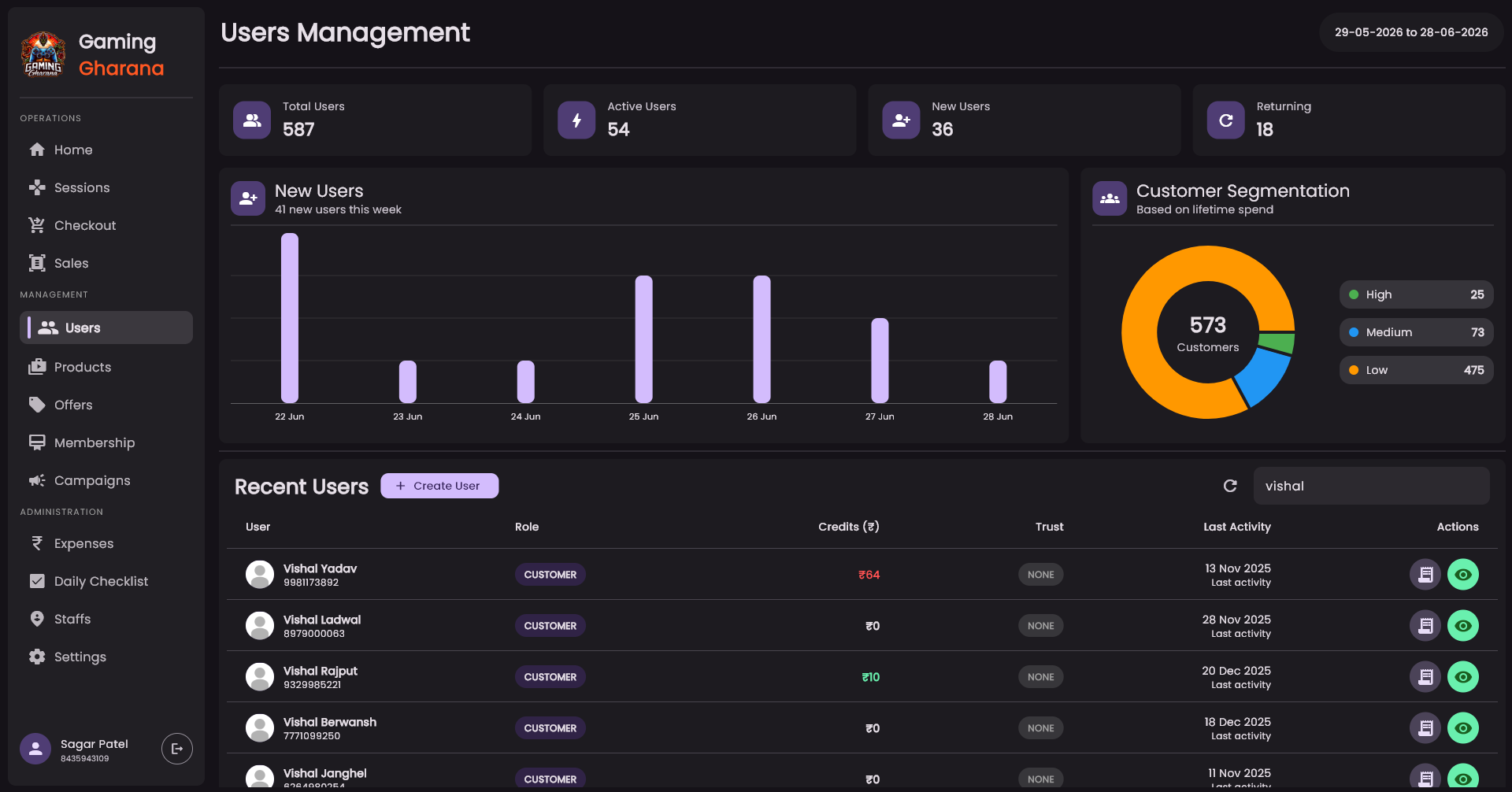Click the refresh icon beside search field
1512x792 pixels.
(x=1230, y=486)
